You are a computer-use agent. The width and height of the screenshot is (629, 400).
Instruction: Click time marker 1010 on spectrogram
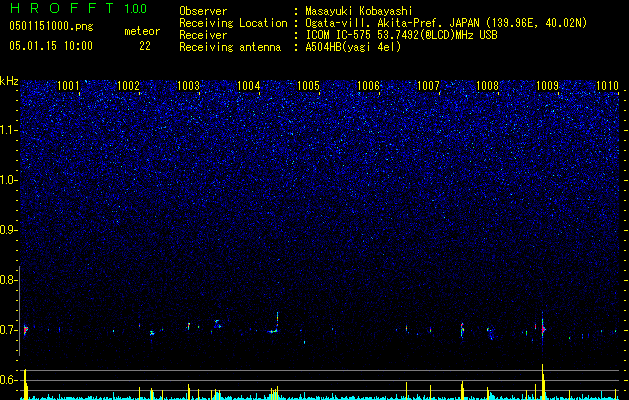(x=607, y=85)
